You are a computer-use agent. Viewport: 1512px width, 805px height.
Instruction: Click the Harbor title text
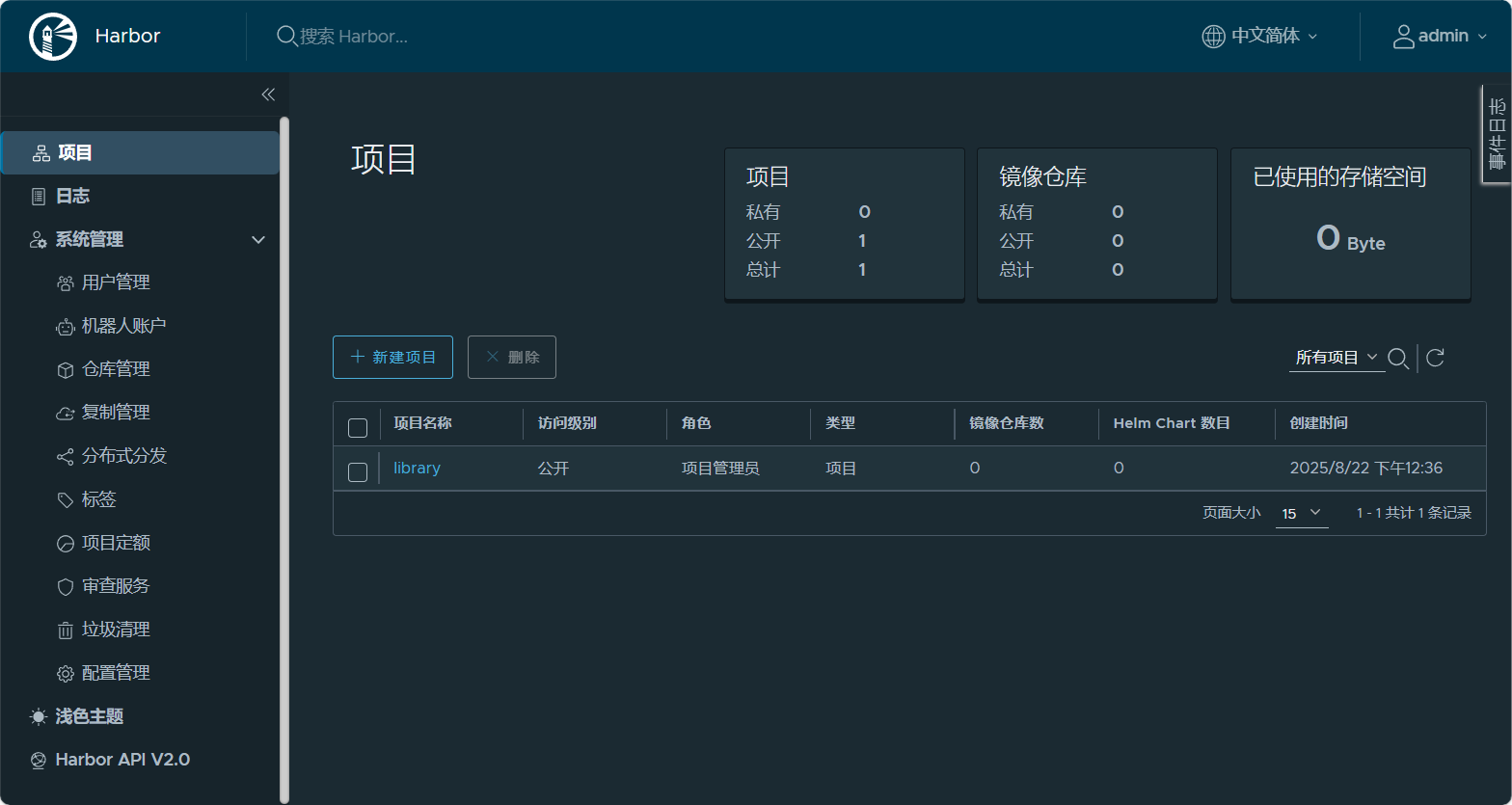pos(127,37)
